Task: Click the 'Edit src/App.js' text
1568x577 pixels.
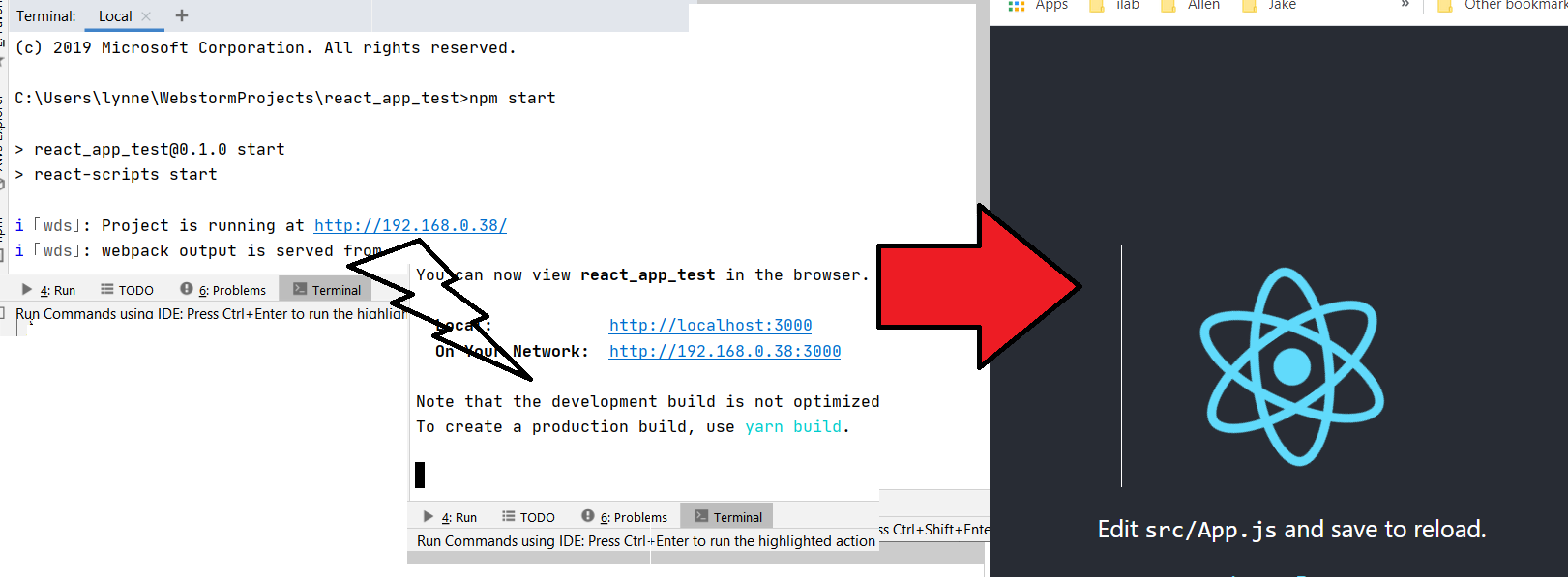Action: (x=1290, y=530)
